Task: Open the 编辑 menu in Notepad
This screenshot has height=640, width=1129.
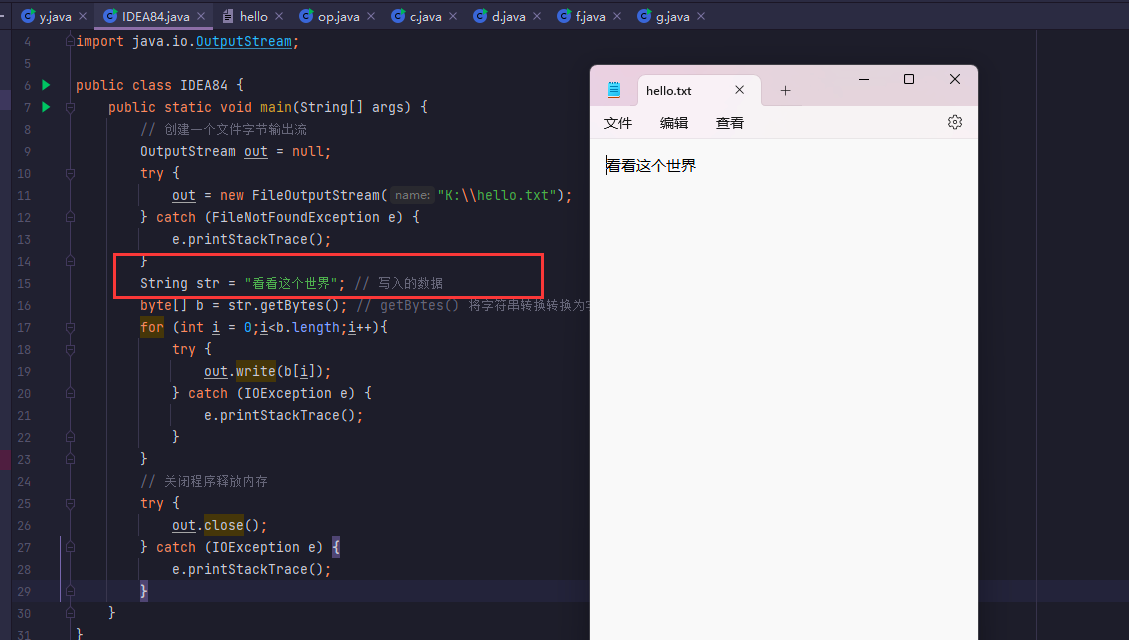Action: 674,123
